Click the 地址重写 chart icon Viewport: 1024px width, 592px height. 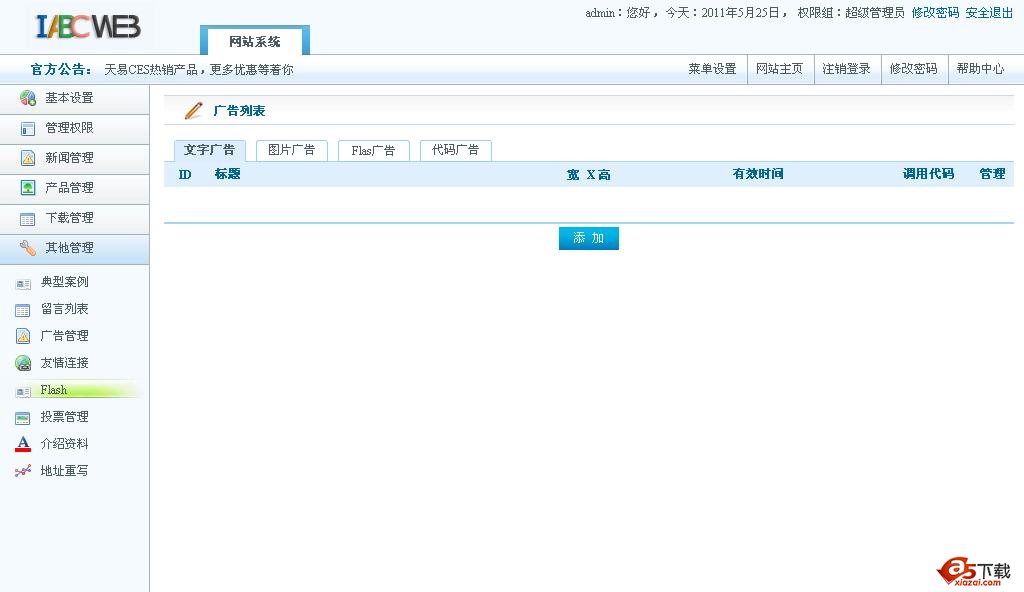coord(23,470)
